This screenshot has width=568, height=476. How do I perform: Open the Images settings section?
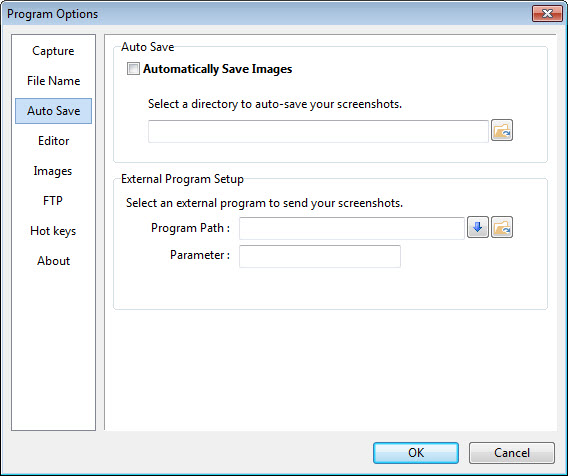[53, 171]
